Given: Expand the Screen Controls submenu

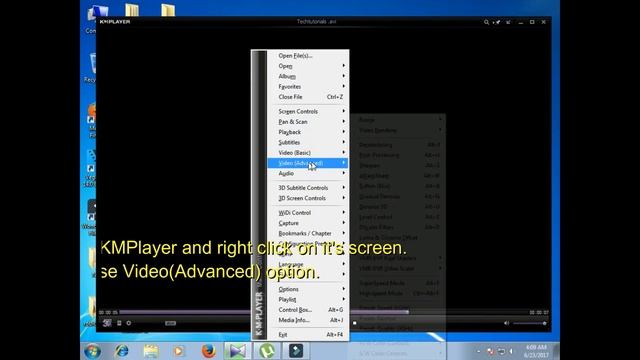Looking at the screenshot, I should point(308,111).
